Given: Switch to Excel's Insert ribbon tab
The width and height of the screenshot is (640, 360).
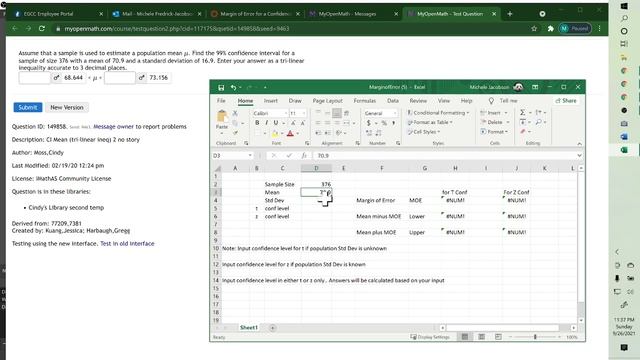Looking at the screenshot, I should (x=271, y=100).
